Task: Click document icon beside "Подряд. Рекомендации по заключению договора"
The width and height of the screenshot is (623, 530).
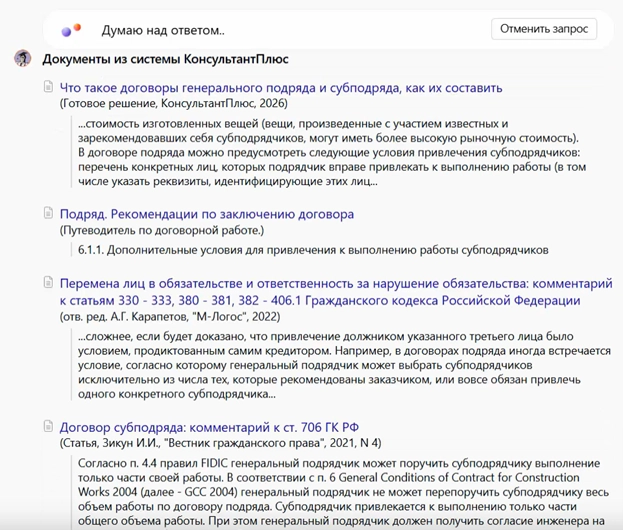Action: pyautogui.click(x=48, y=213)
